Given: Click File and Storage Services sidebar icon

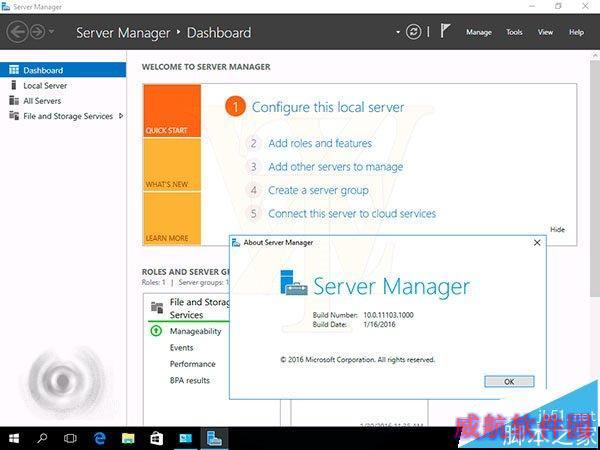Looking at the screenshot, I should point(14,116).
